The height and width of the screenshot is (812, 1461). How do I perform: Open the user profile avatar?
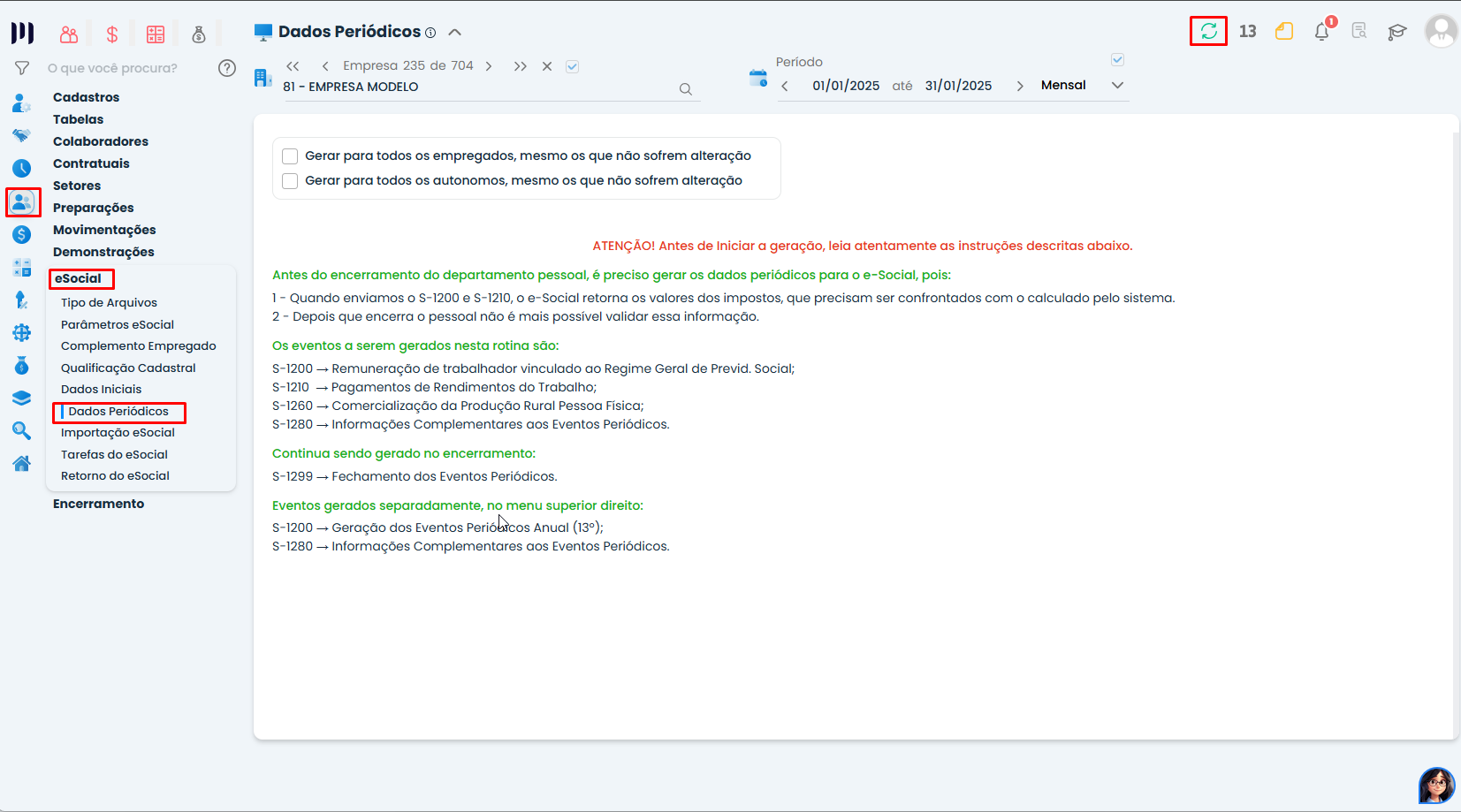tap(1441, 32)
